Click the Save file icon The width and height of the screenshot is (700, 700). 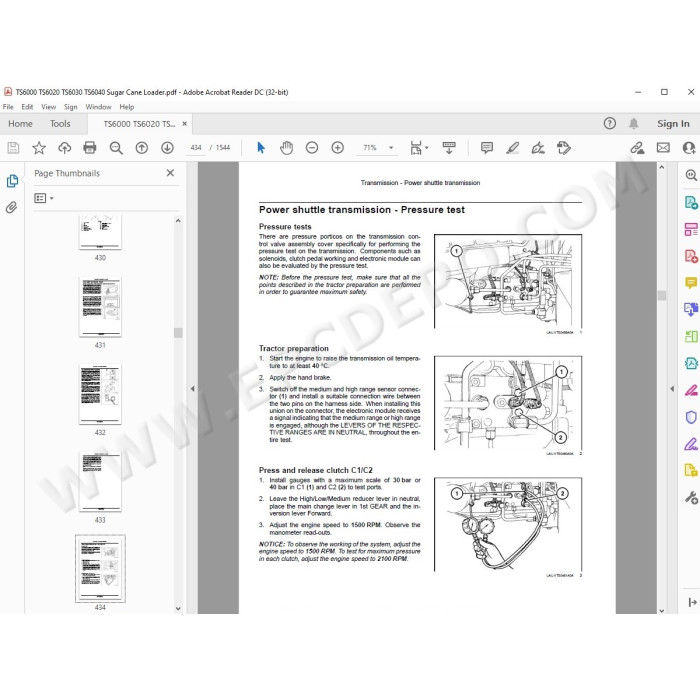[13, 148]
